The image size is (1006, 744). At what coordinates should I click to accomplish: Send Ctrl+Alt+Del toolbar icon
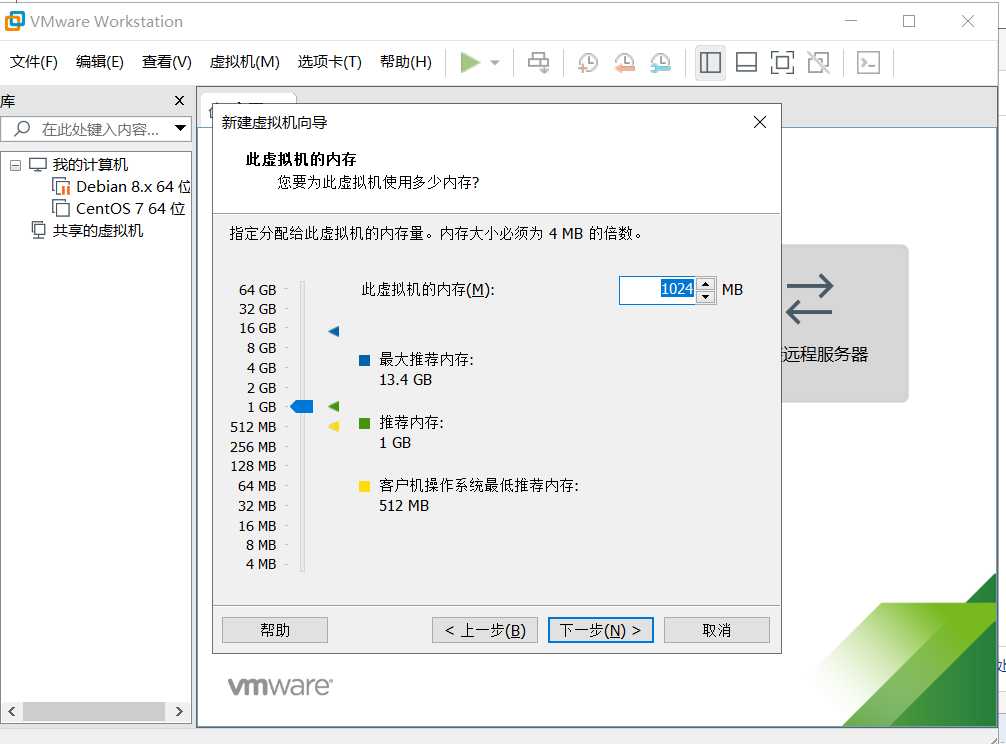(538, 62)
